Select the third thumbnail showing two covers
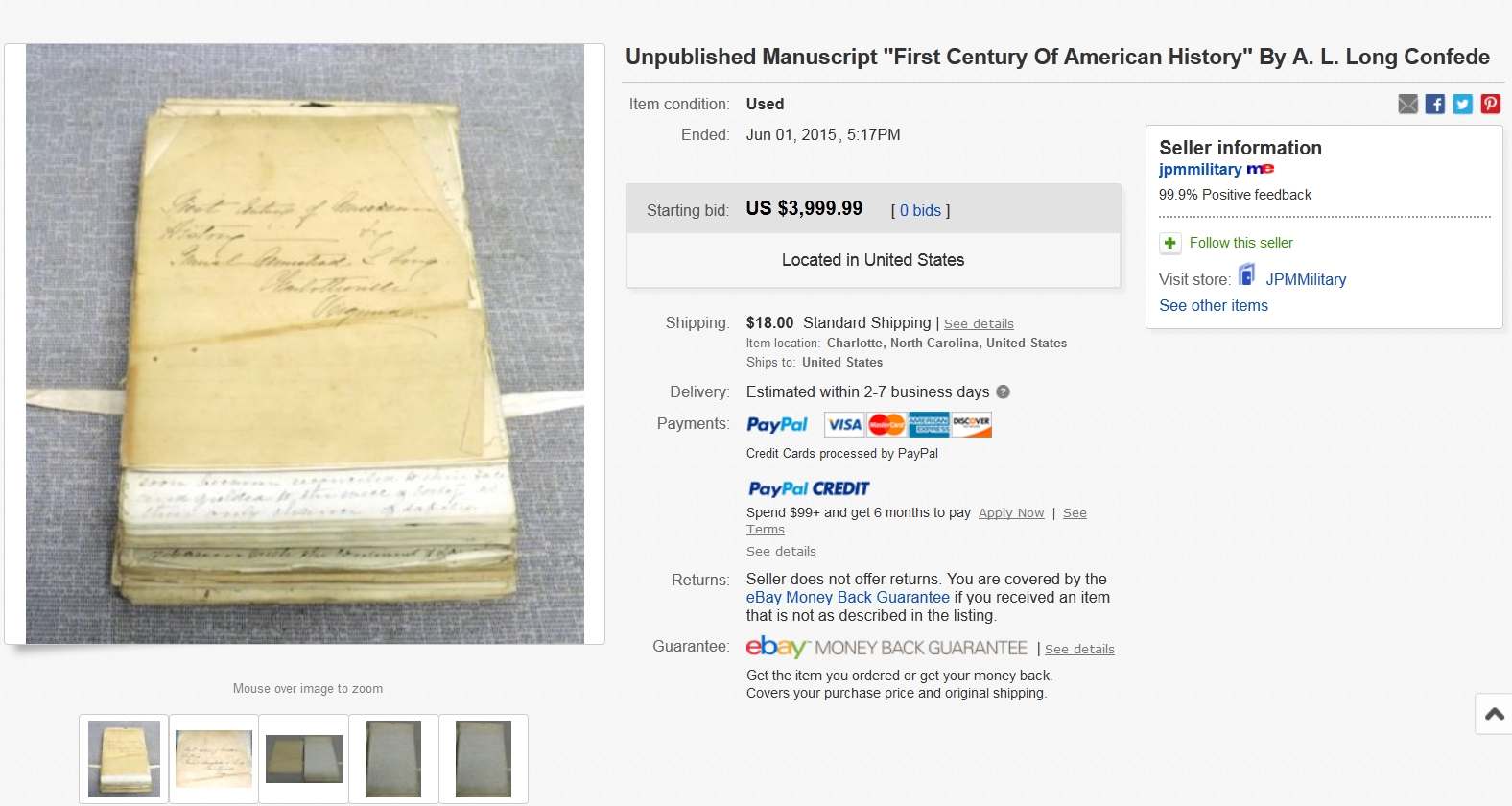Screen dimensions: 1512x806 point(304,759)
